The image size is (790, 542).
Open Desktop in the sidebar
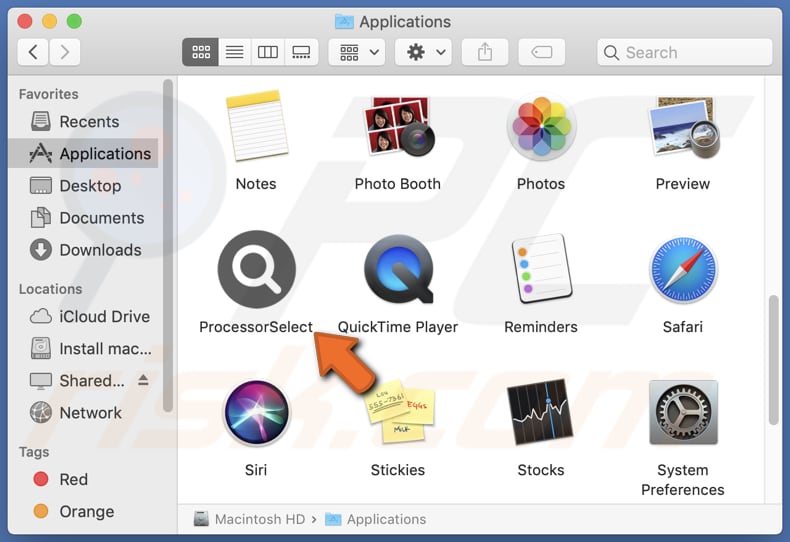(84, 185)
